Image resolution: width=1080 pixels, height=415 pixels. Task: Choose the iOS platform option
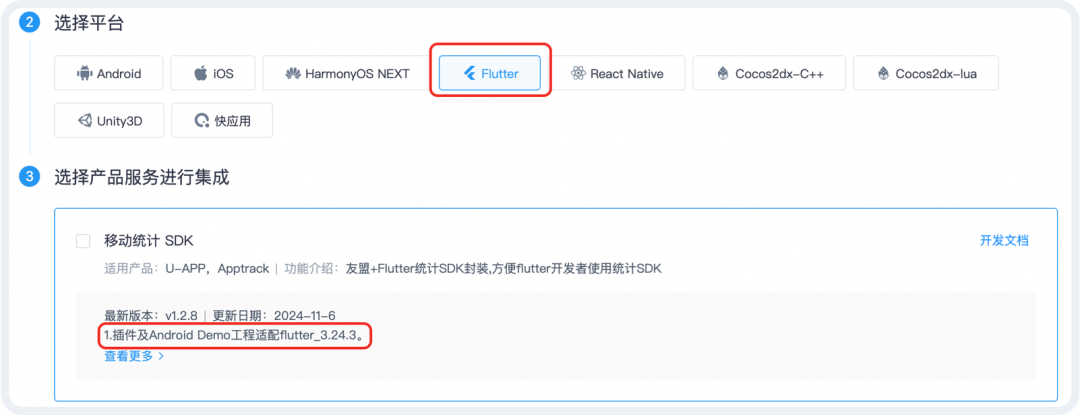coord(213,73)
